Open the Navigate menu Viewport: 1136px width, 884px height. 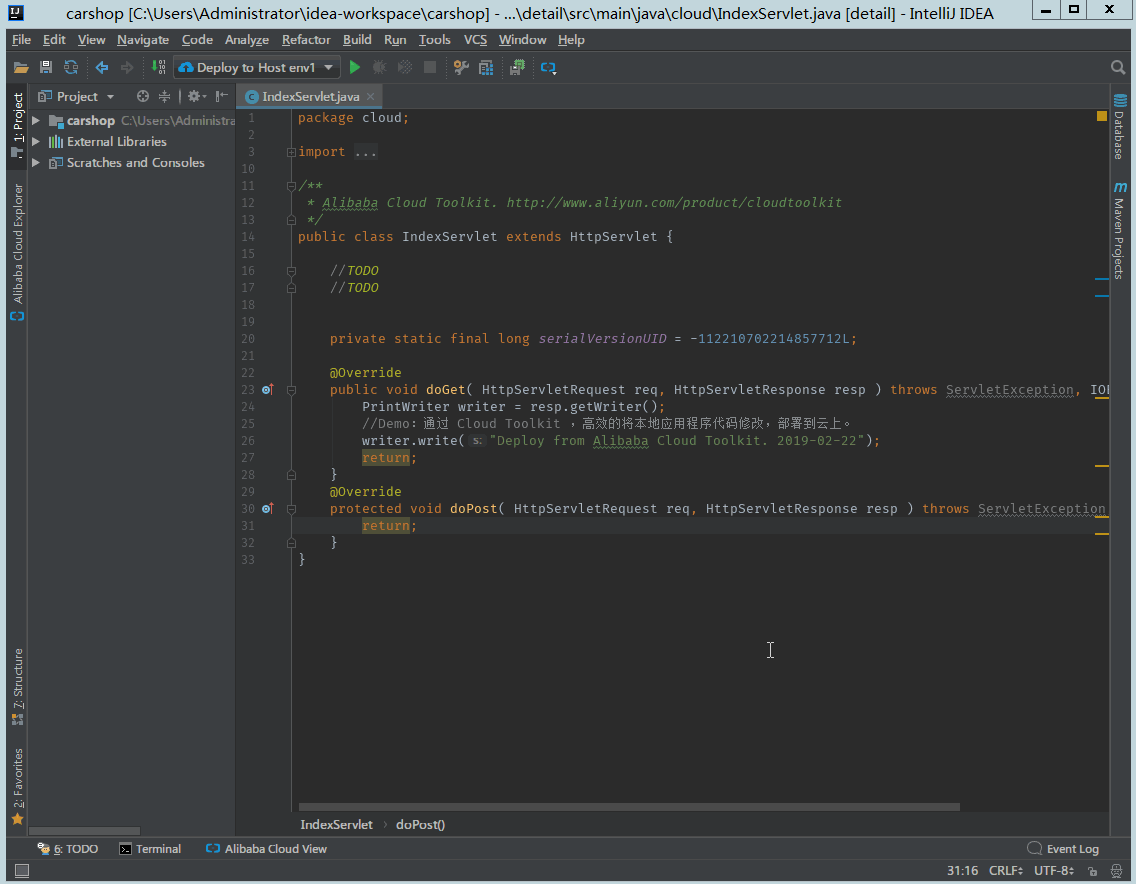[x=143, y=40]
